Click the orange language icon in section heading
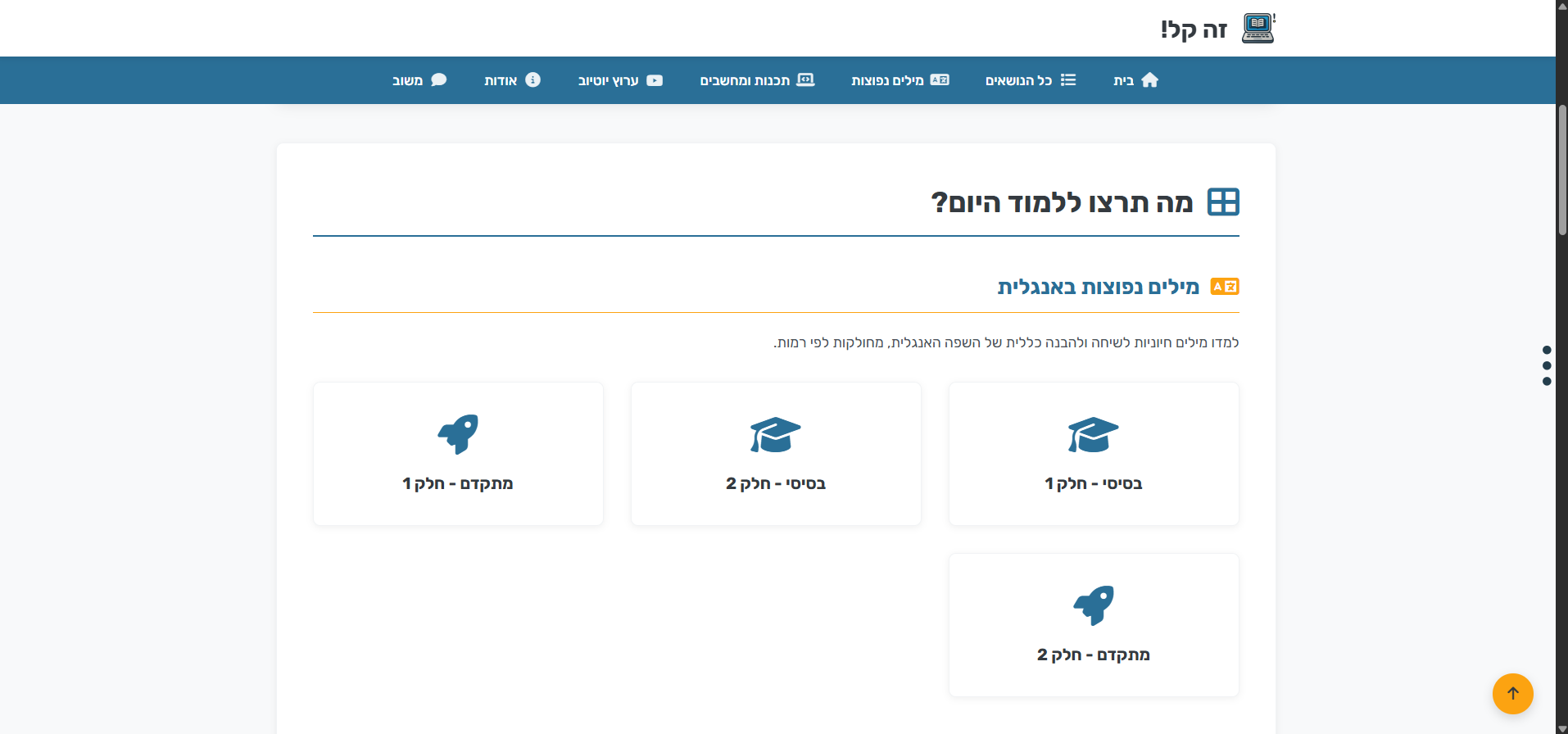The image size is (1568, 734). pos(1225,287)
